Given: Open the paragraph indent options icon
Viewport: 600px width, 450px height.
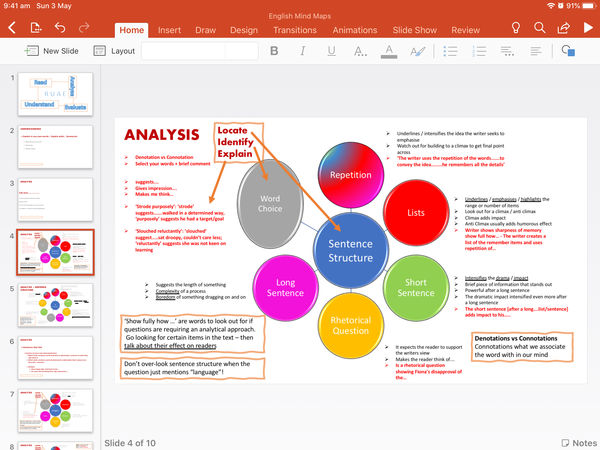Looking at the screenshot, I should [x=507, y=51].
